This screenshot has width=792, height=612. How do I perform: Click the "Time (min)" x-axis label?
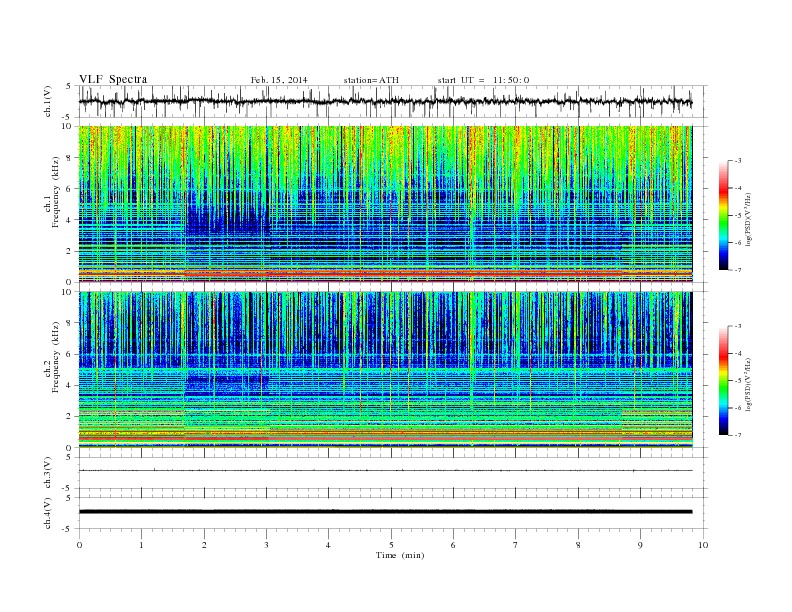400,555
